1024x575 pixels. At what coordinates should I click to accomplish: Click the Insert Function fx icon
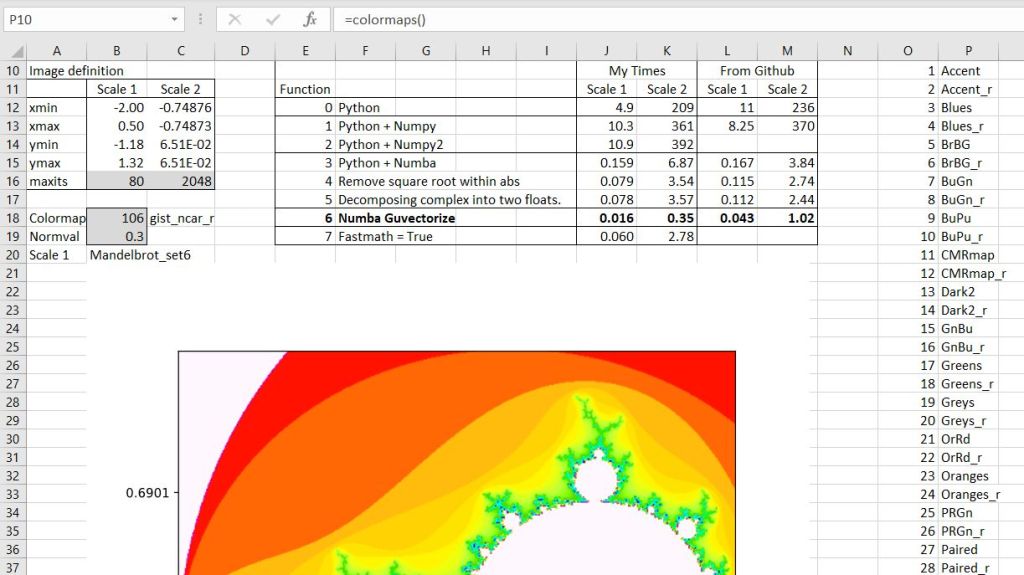pyautogui.click(x=310, y=19)
